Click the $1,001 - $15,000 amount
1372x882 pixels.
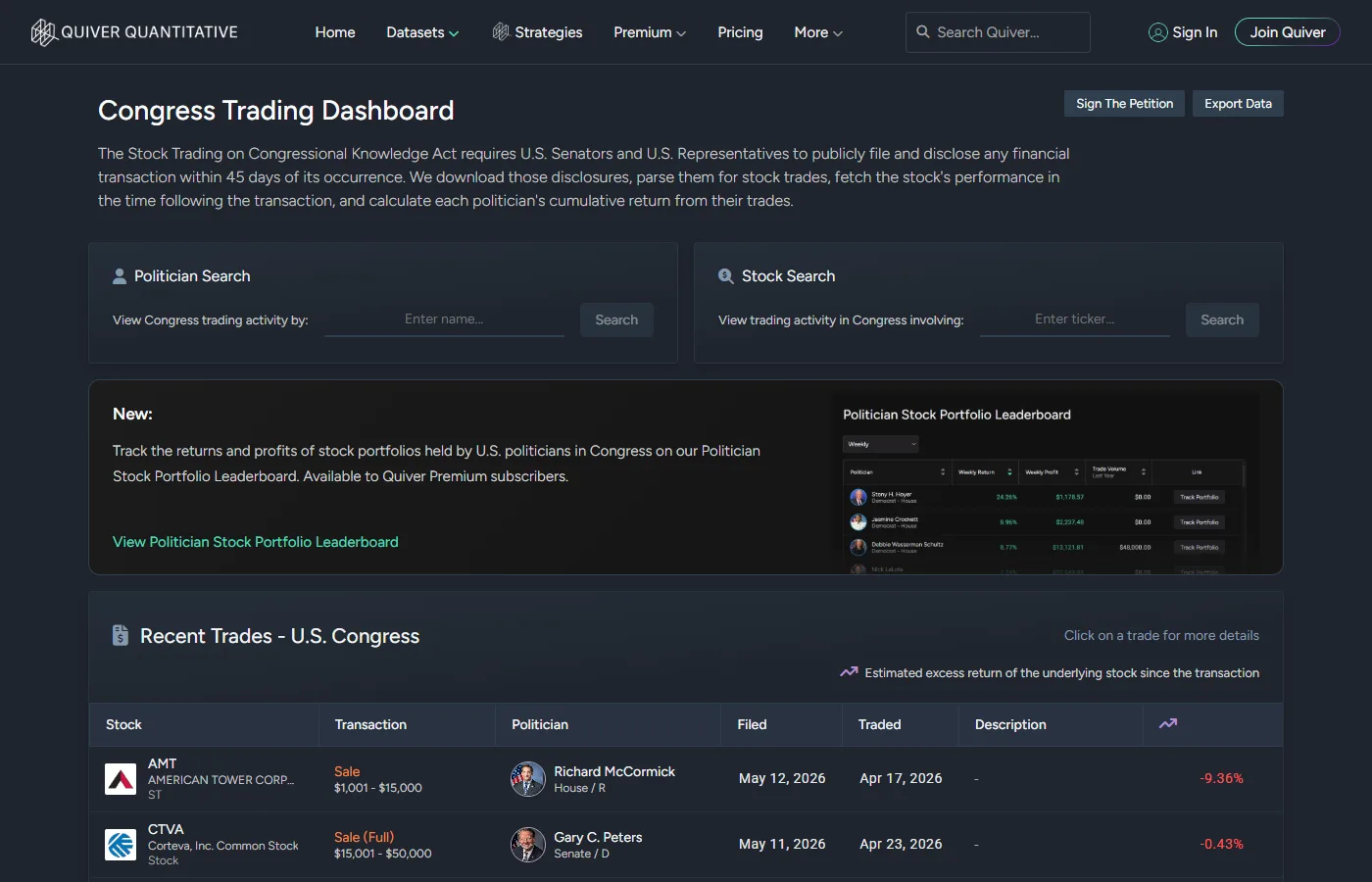(x=378, y=788)
